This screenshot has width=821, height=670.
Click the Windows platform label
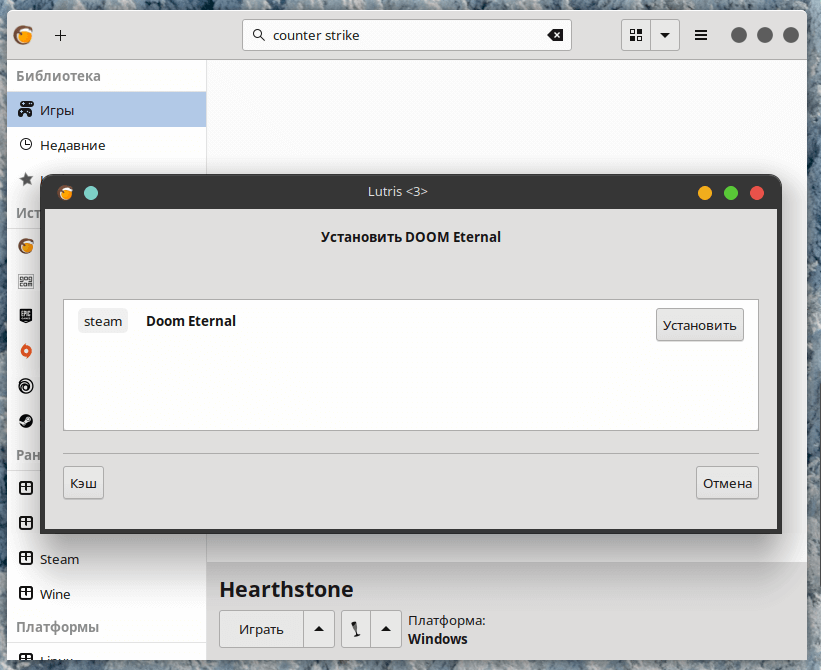pyautogui.click(x=438, y=639)
